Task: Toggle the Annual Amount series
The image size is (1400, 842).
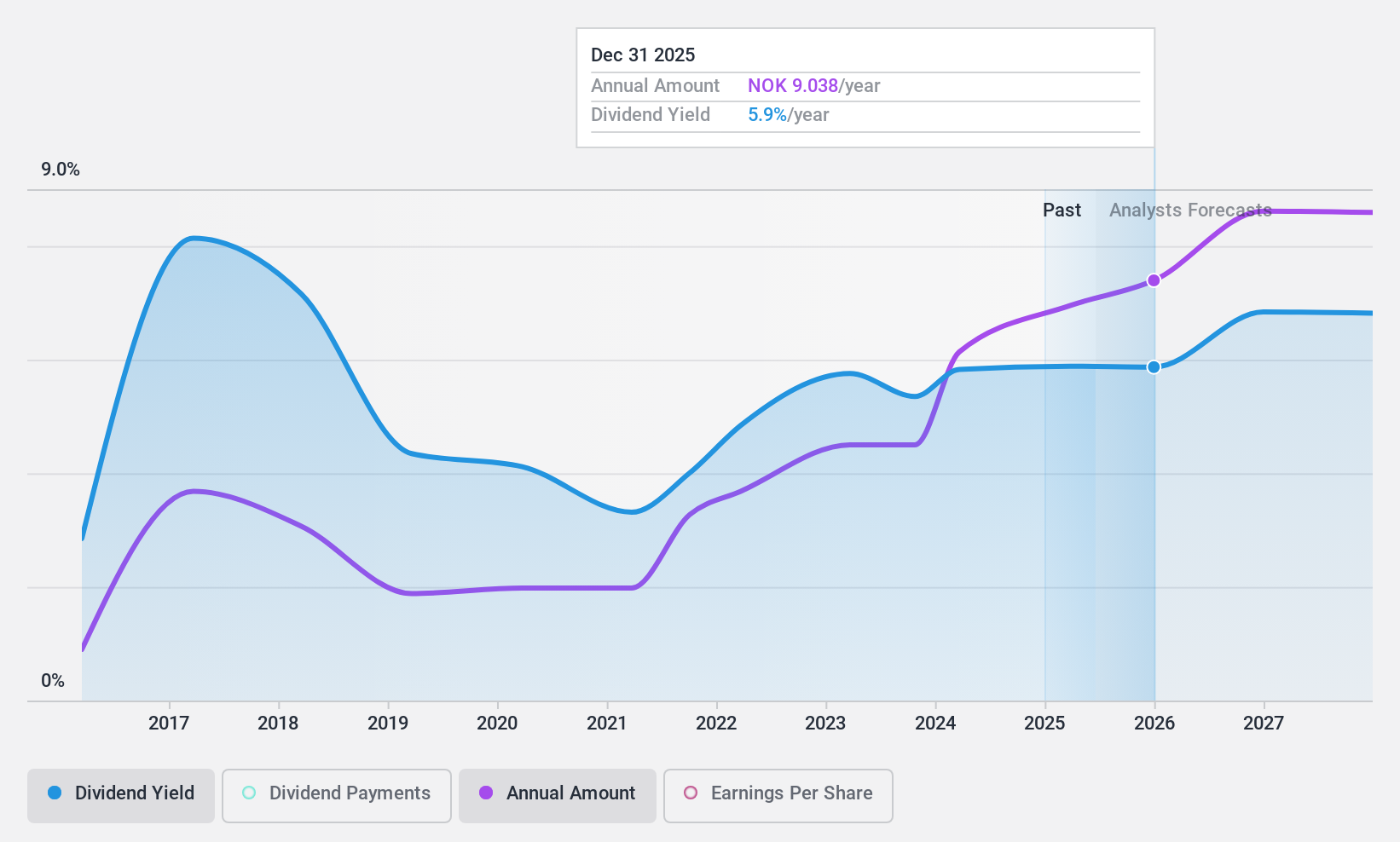Action: pos(558,796)
